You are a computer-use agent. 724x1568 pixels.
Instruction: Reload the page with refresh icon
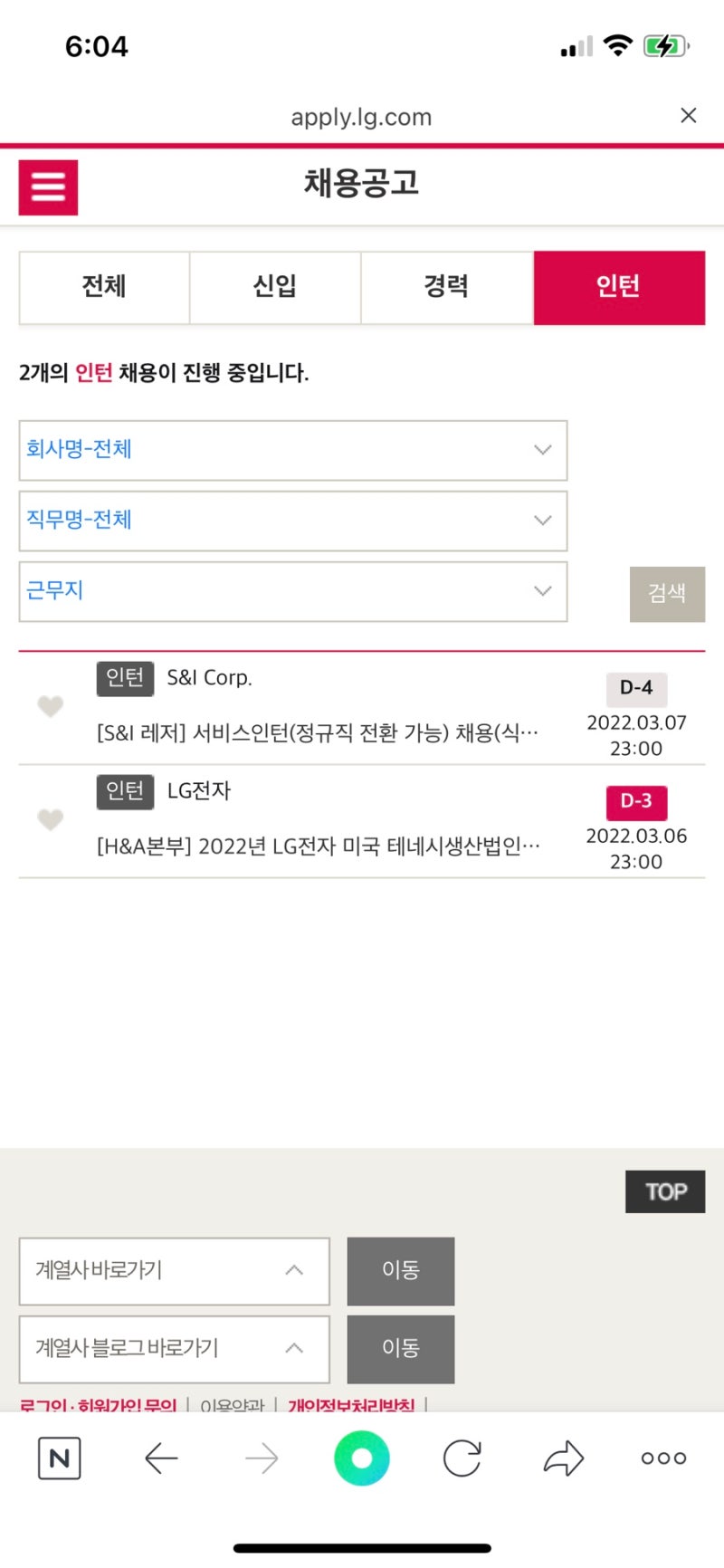[462, 1458]
